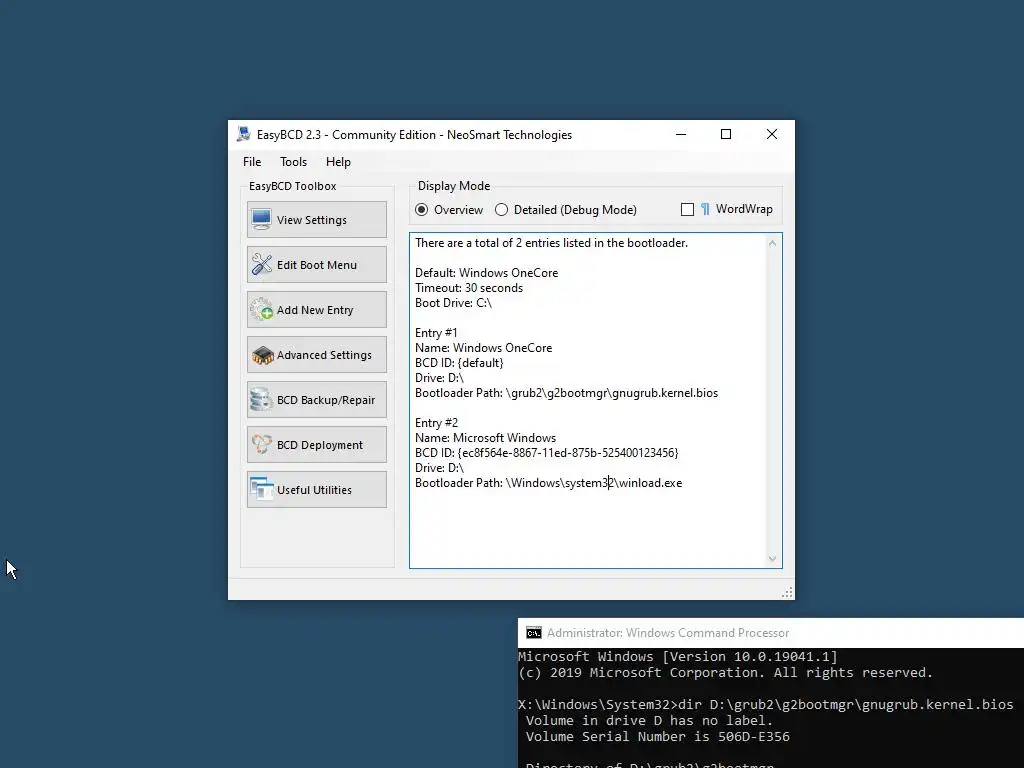Click the 'Name: Windows OneCore' line

click(x=483, y=348)
